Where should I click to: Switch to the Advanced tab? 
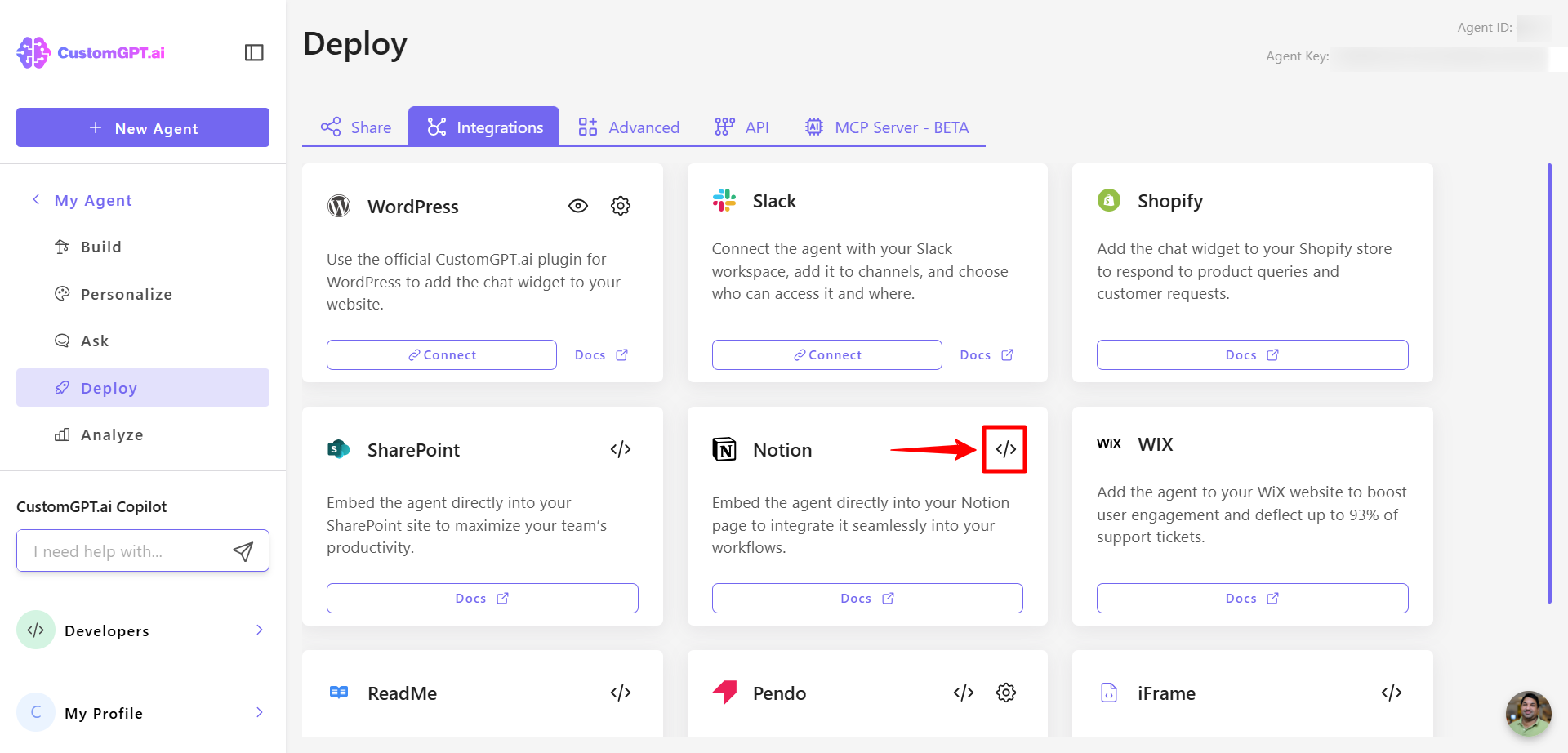coord(629,127)
